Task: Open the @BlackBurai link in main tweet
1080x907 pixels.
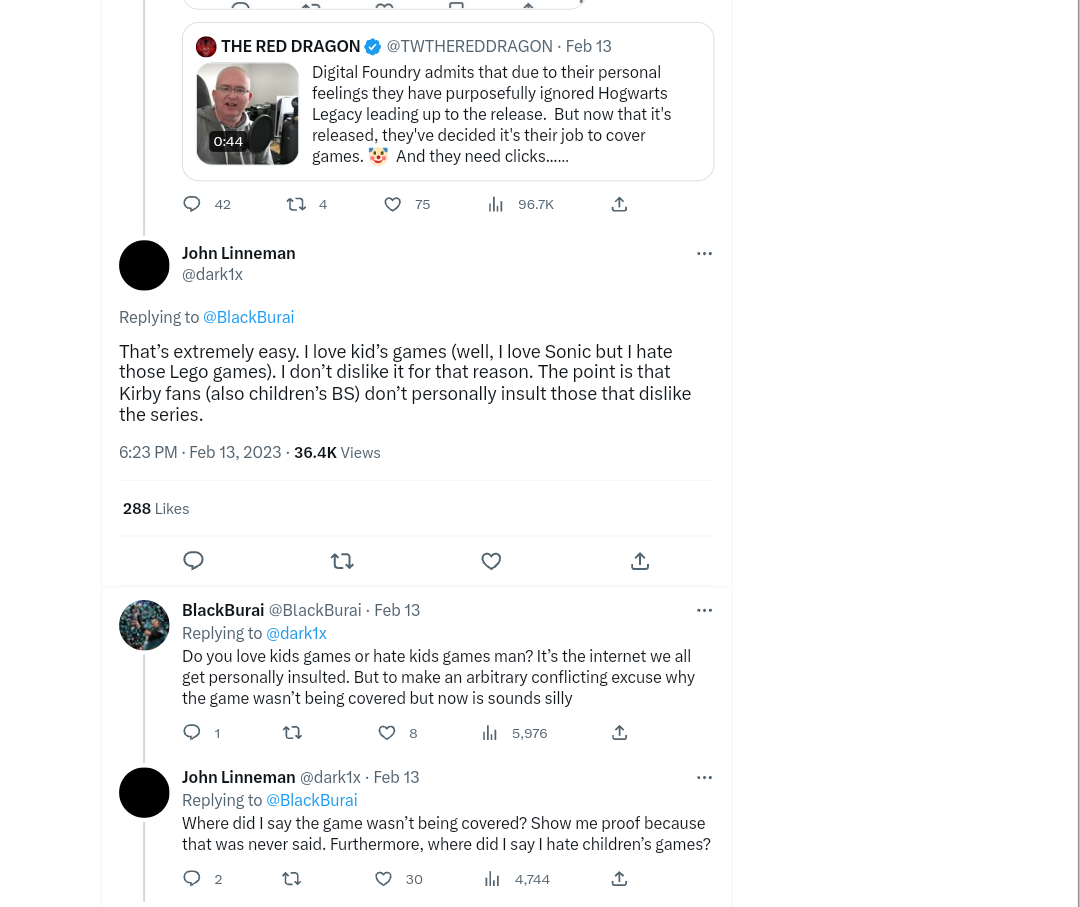Action: tap(248, 317)
